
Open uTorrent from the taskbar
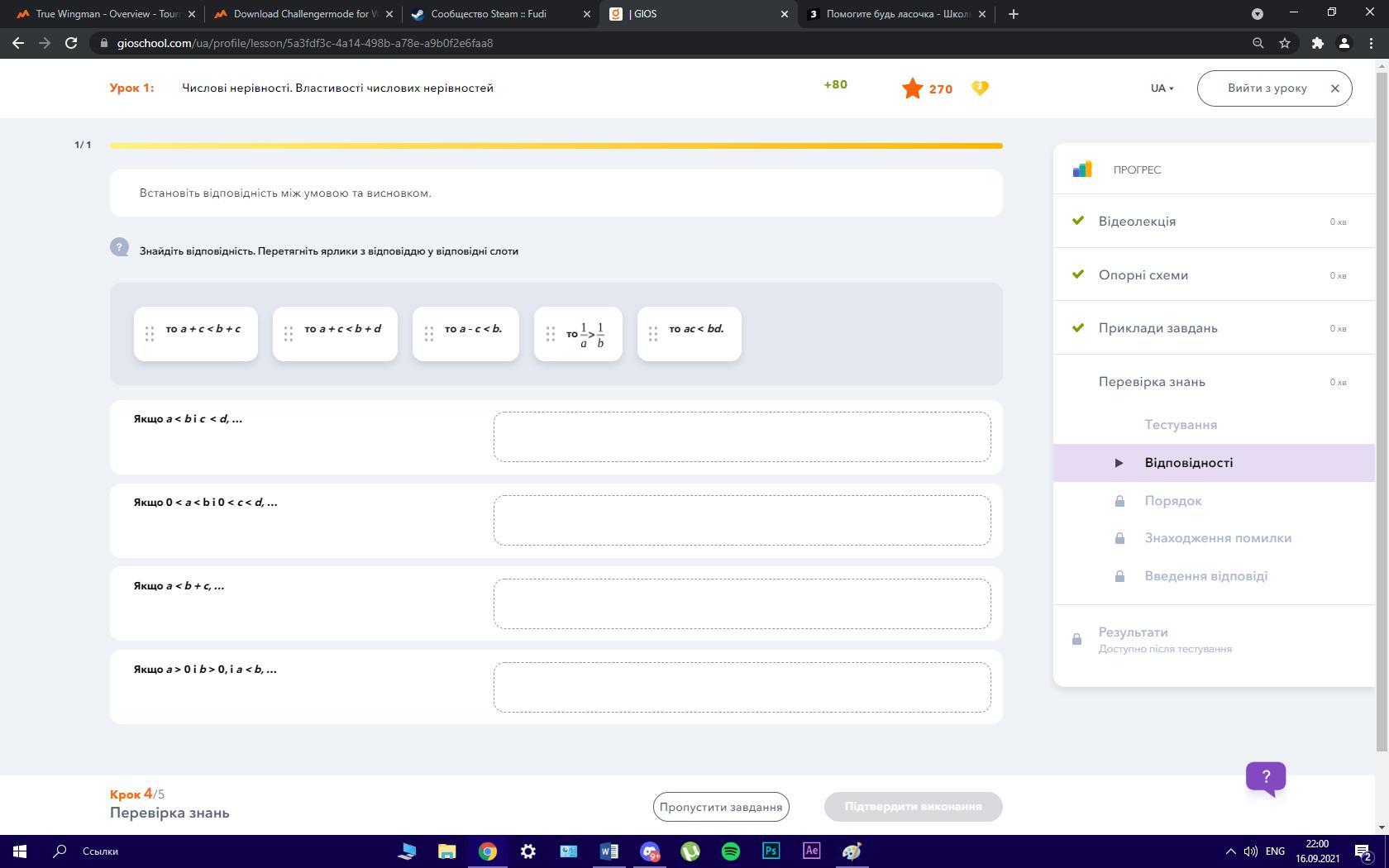pos(690,851)
